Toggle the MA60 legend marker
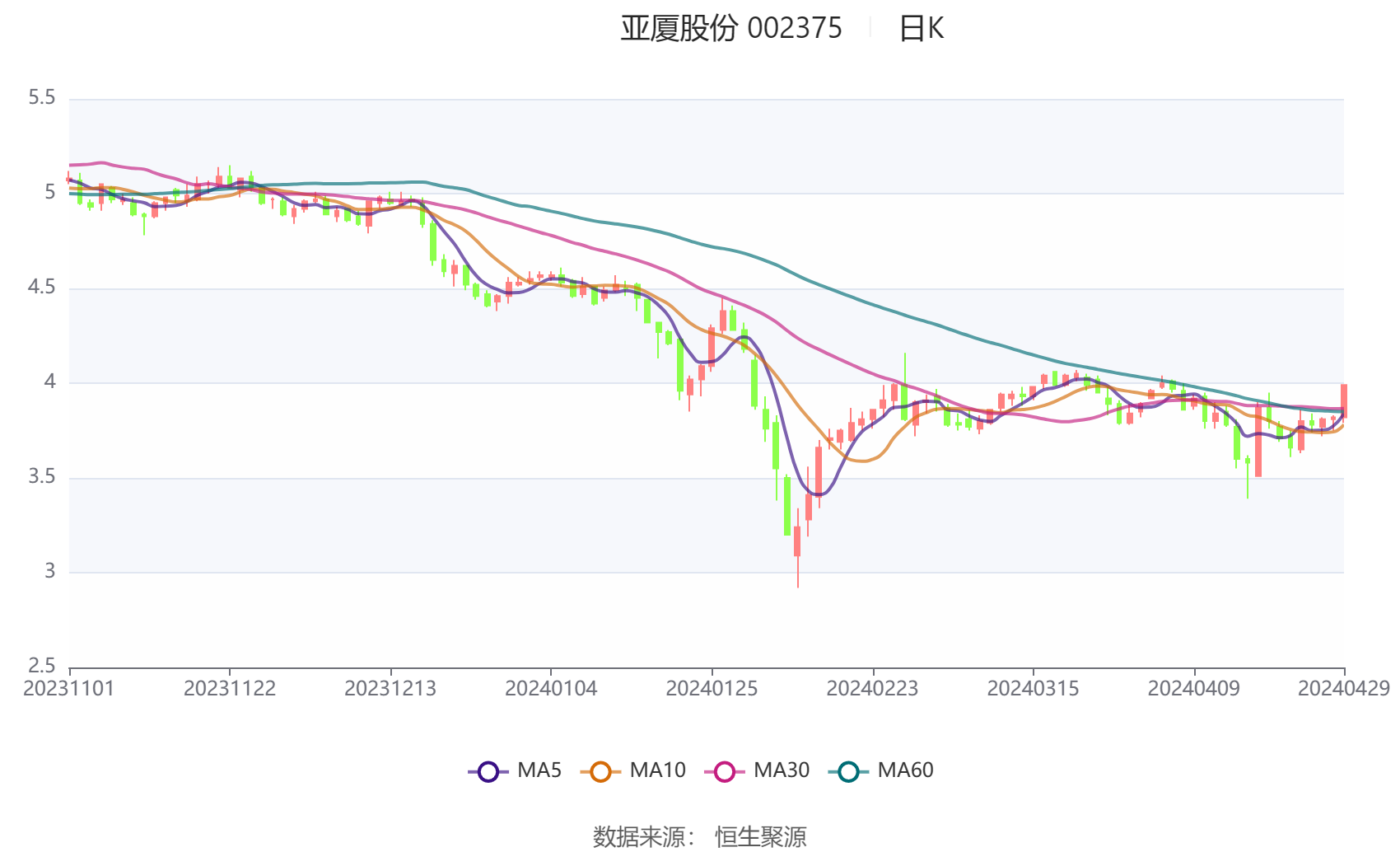This screenshot has width=1400, height=852. [848, 771]
